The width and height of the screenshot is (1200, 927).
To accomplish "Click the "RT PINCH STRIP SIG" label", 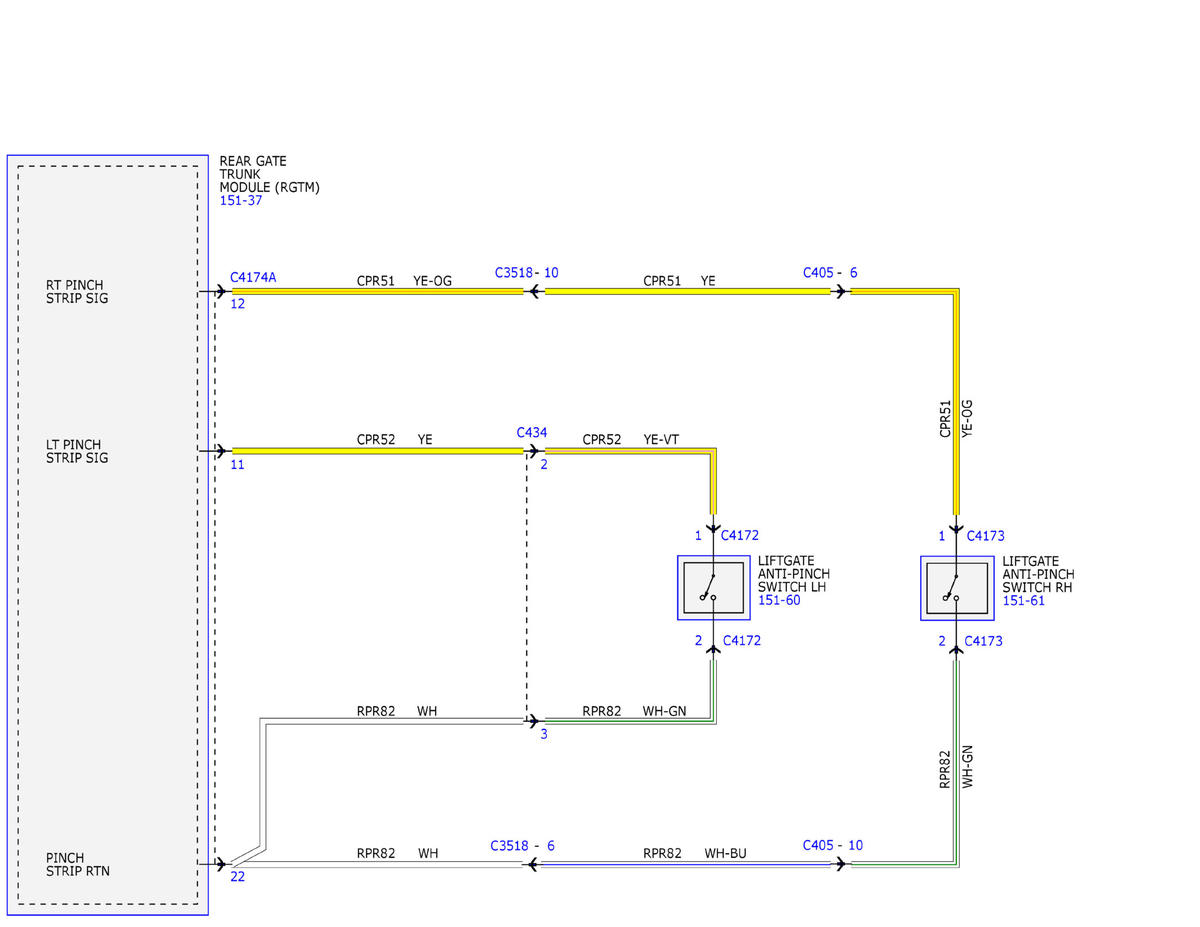I will pos(77,292).
